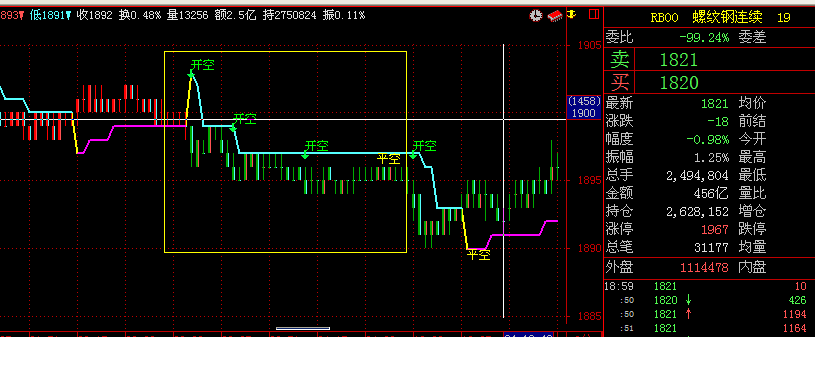Click the 量13256 volume value
The image size is (815, 384).
[x=187, y=16]
